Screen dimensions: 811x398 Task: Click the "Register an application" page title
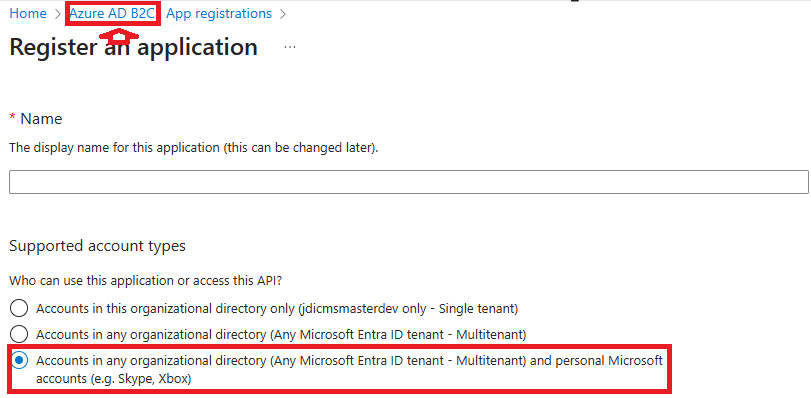(x=133, y=47)
